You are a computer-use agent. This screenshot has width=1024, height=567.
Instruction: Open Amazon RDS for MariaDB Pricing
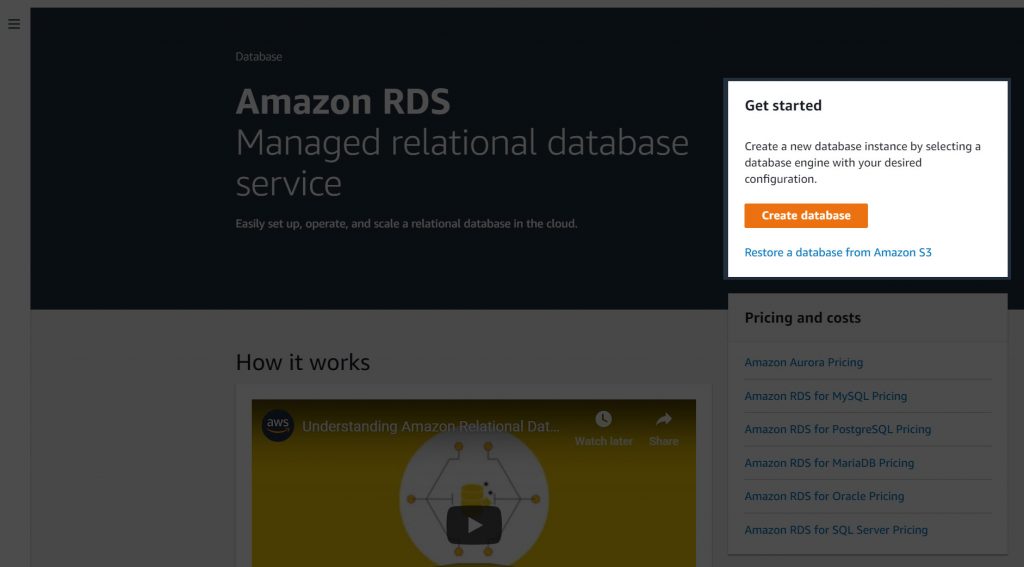pos(829,462)
